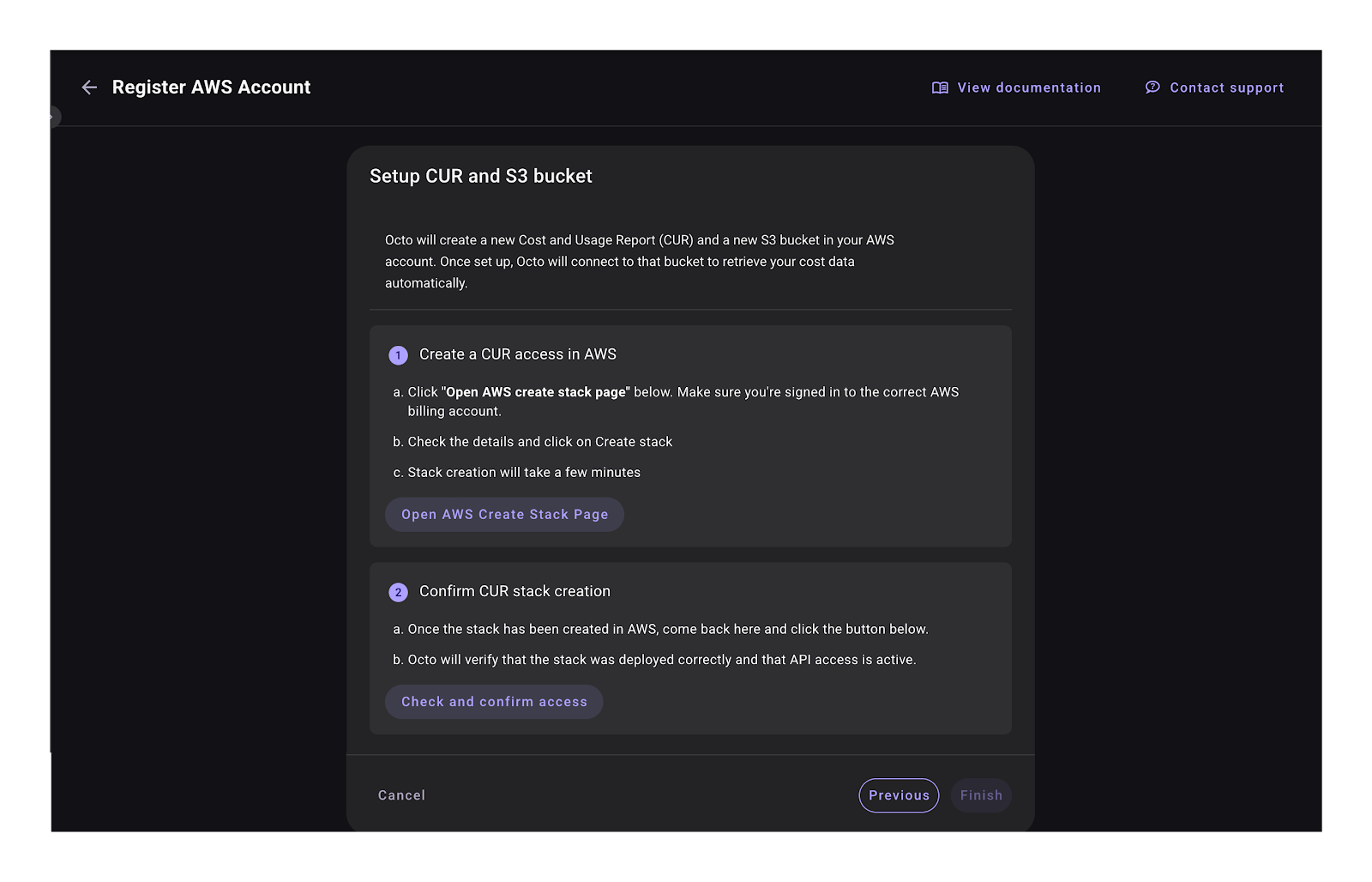Go back using the Previous button
This screenshot has width=1372, height=882.
(x=899, y=794)
